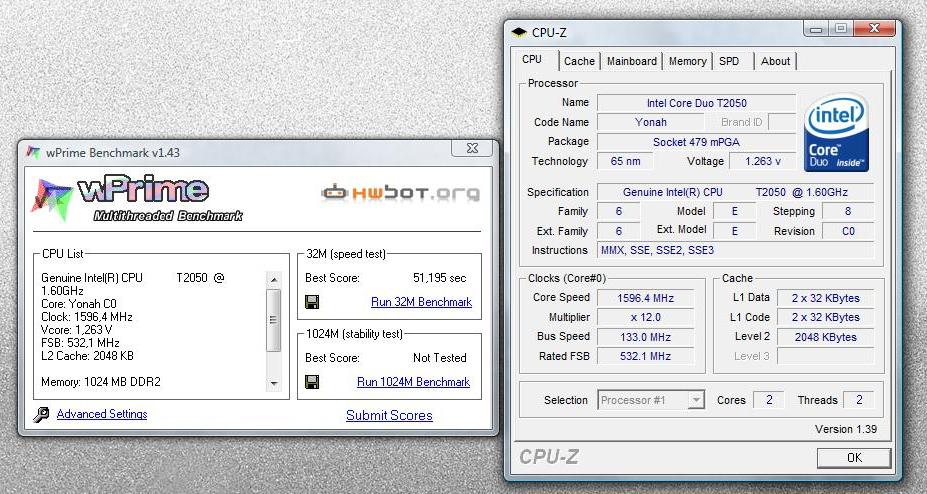This screenshot has height=494, width=927.
Task: Click the CPU-Z title bar icon
Action: tap(518, 32)
